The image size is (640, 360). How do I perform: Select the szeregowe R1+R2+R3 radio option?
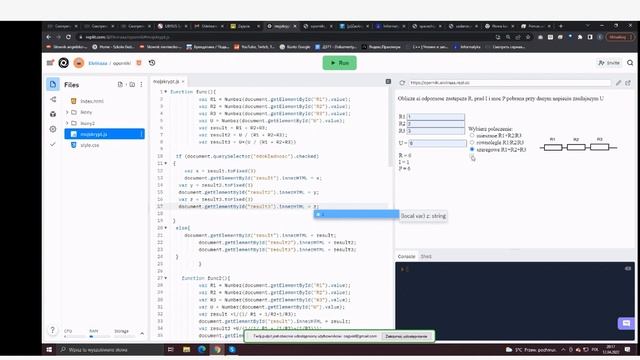(x=472, y=149)
